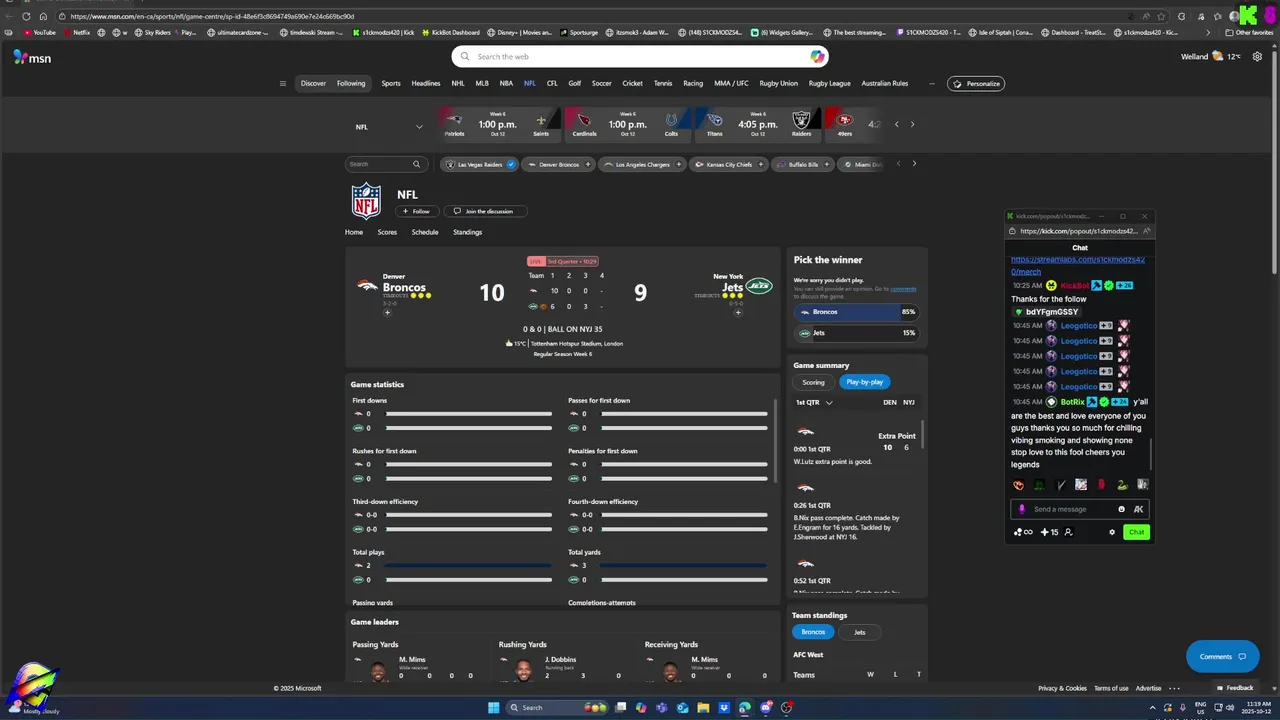Open the Kick chat users icon
The height and width of the screenshot is (720, 1280).
coord(1068,532)
